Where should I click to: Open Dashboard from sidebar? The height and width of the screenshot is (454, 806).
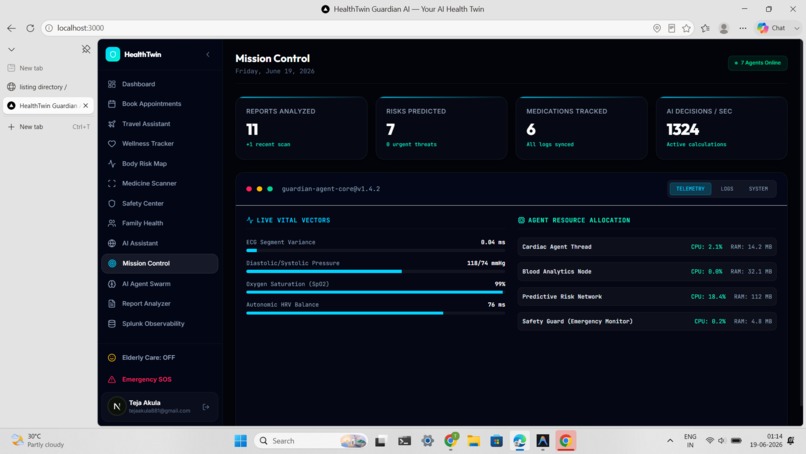(x=159, y=84)
